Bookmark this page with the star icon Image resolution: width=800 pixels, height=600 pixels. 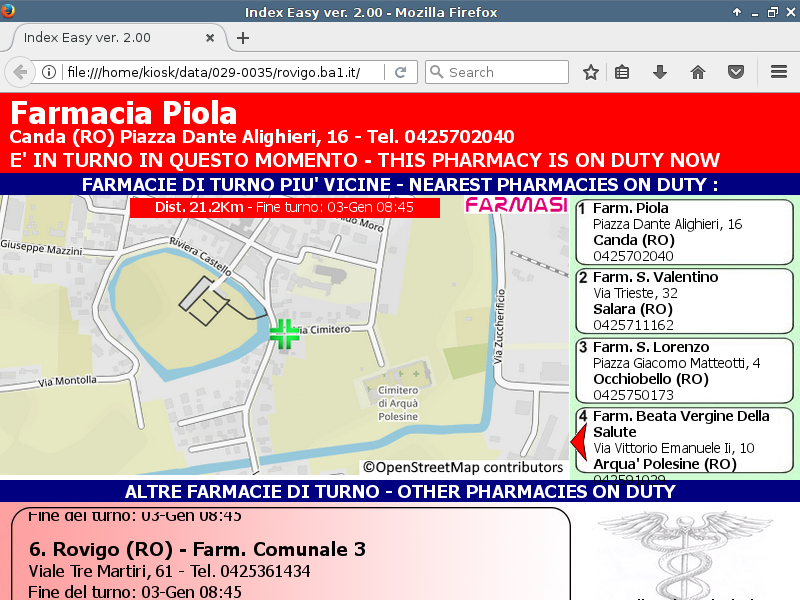591,72
